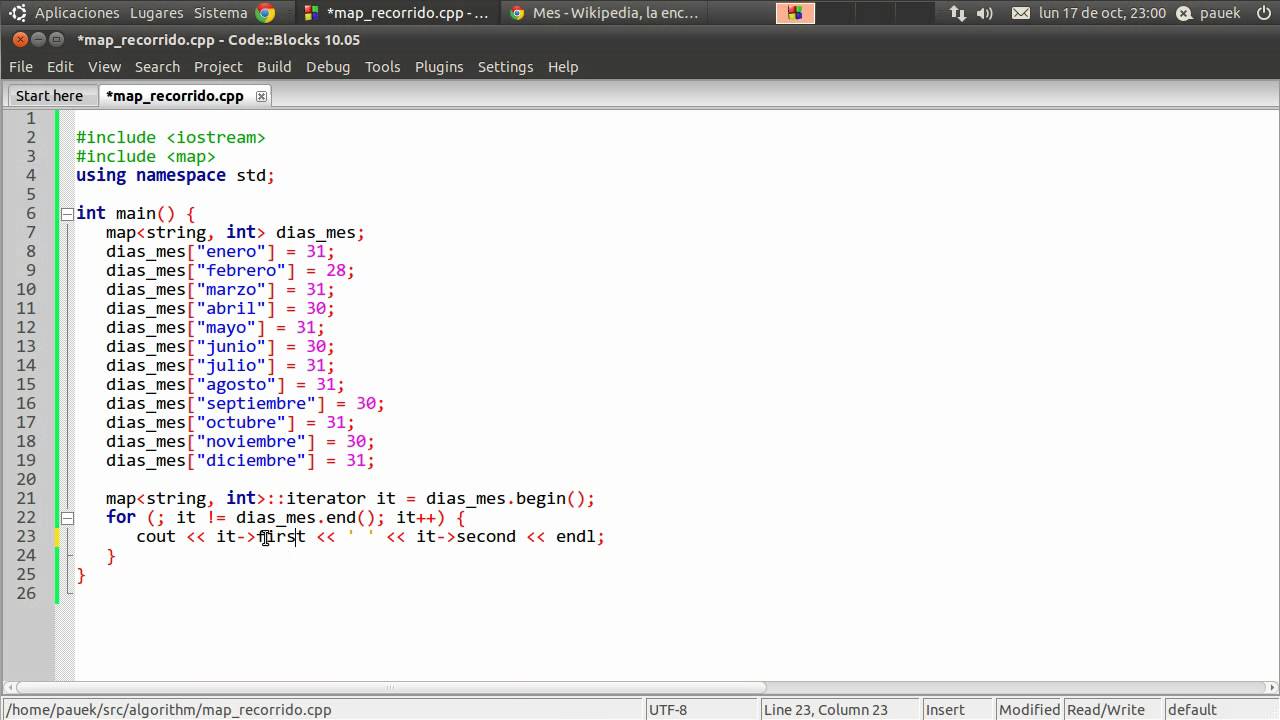Viewport: 1280px width, 720px height.
Task: Click on "using namespace std;" line
Action: [175, 175]
